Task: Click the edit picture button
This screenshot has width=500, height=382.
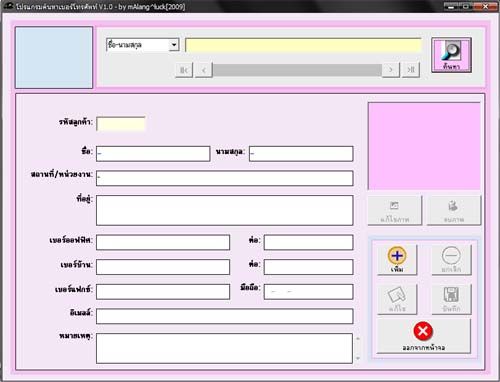Action: click(395, 210)
